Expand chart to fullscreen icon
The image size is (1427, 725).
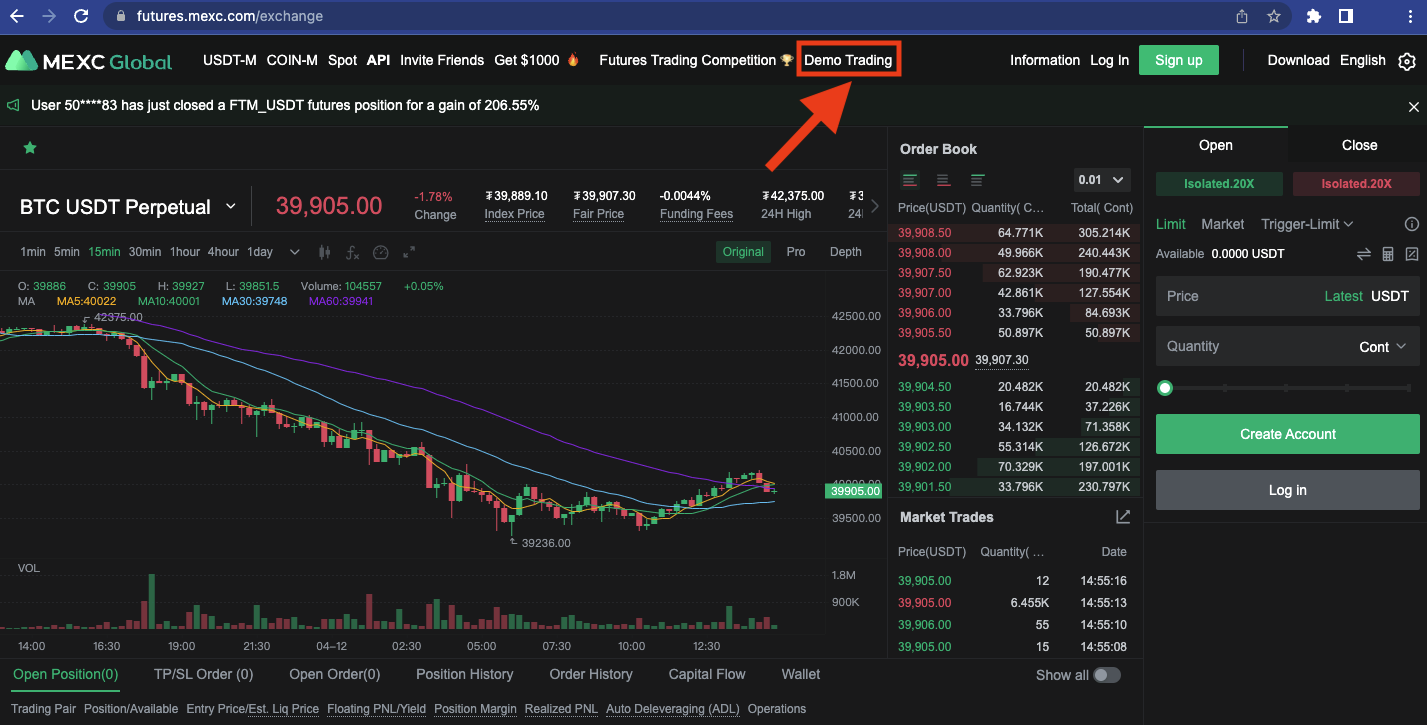(x=408, y=252)
